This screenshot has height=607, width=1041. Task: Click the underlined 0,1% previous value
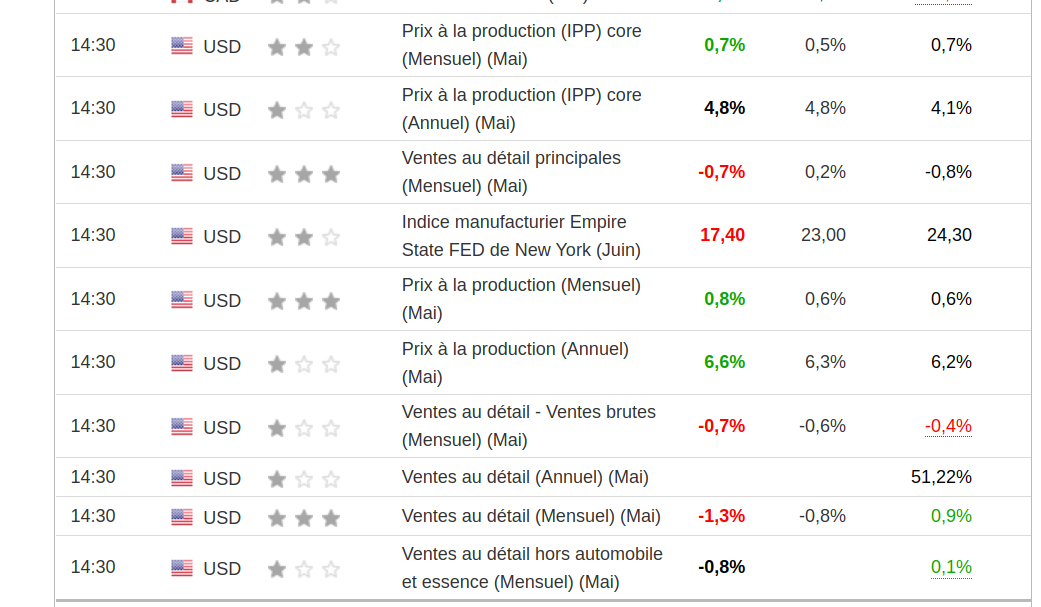(951, 567)
